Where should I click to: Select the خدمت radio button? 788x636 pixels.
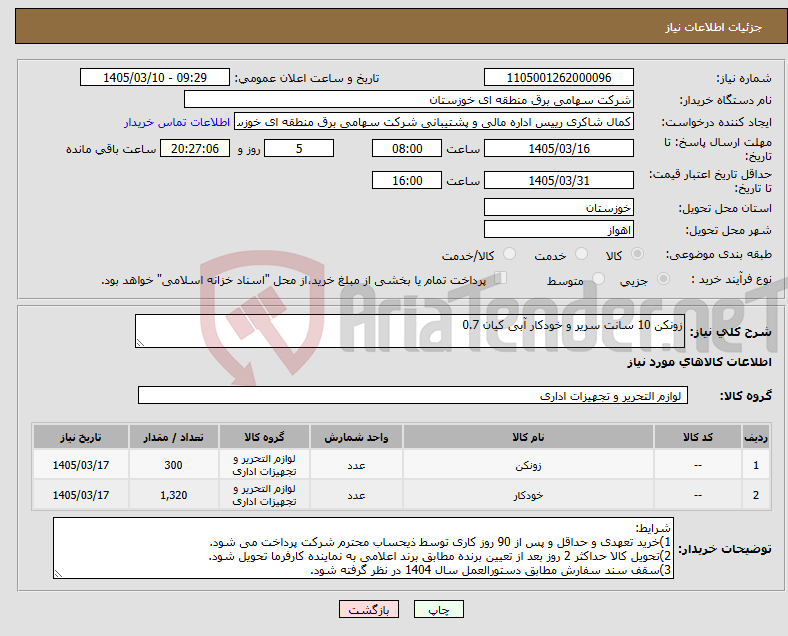(581, 254)
